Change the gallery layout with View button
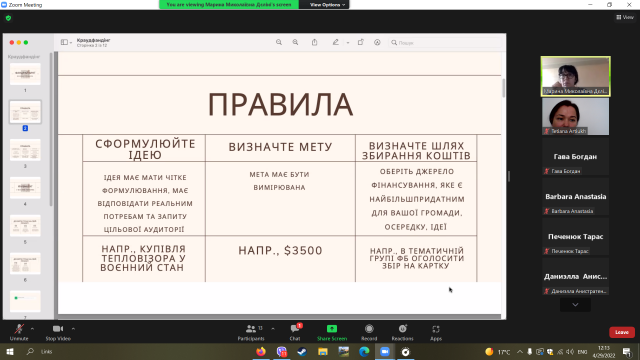640x360 pixels. [x=625, y=17]
